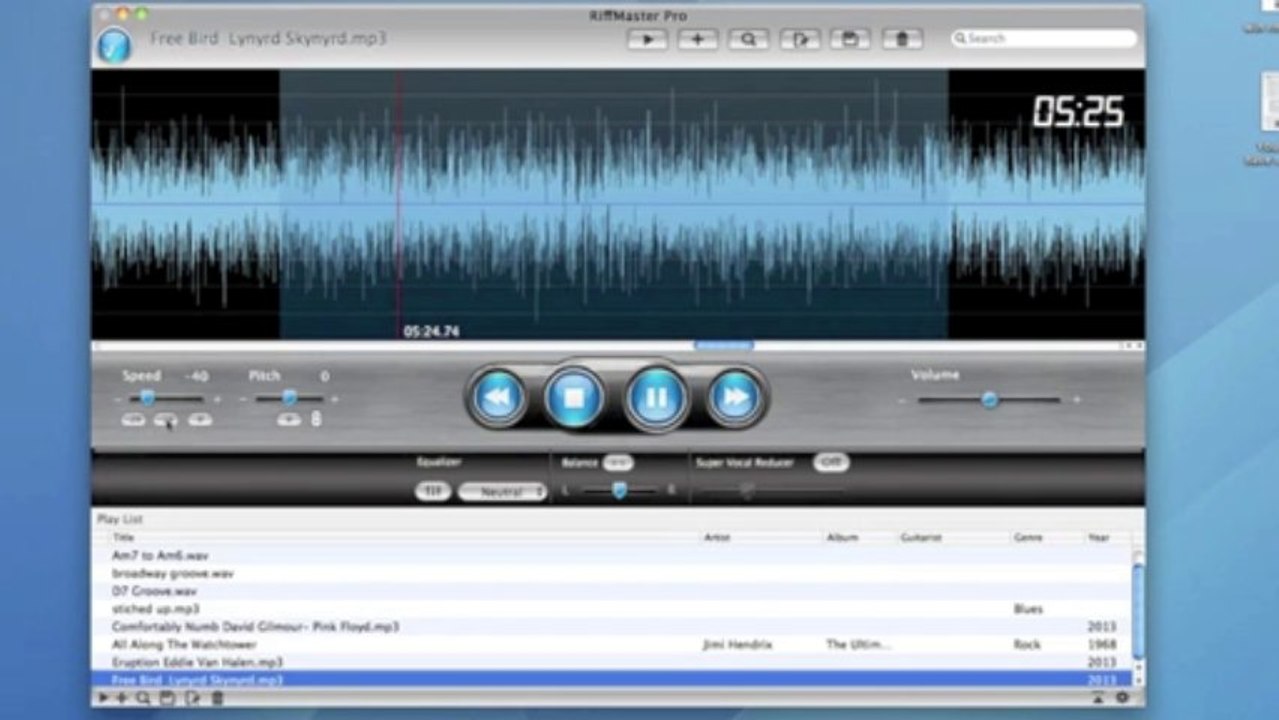Toggle the Super Vocal Reducer Off switch
Image resolution: width=1279 pixels, height=720 pixels.
[830, 463]
